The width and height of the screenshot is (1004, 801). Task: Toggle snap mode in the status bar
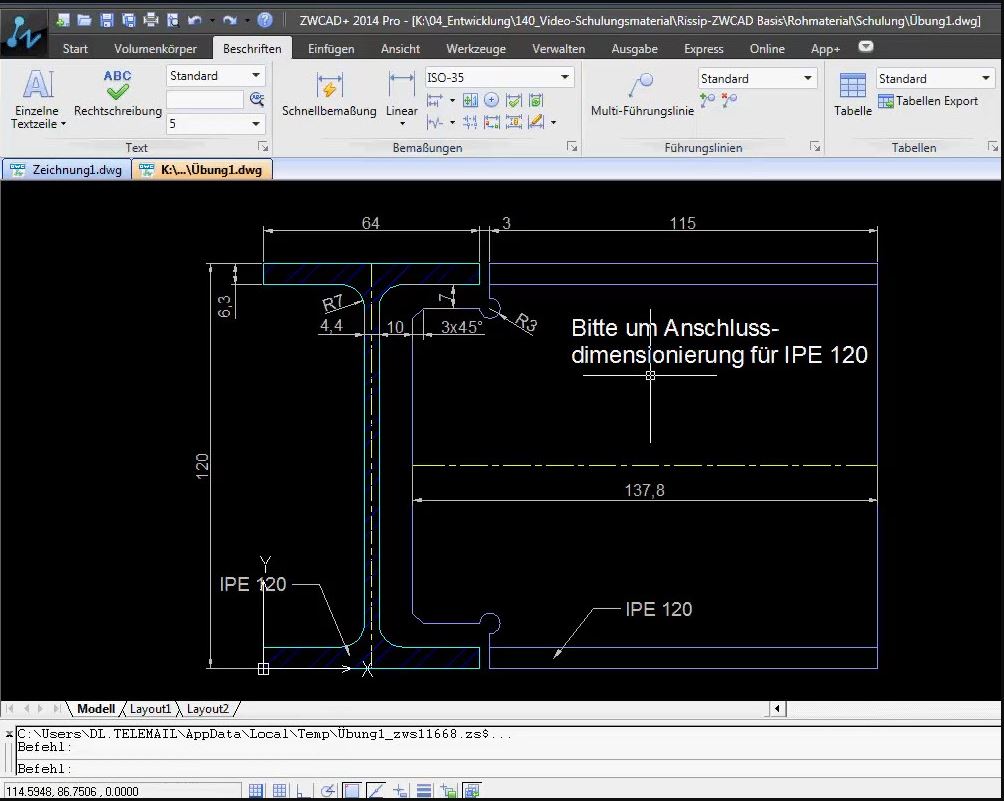255,791
